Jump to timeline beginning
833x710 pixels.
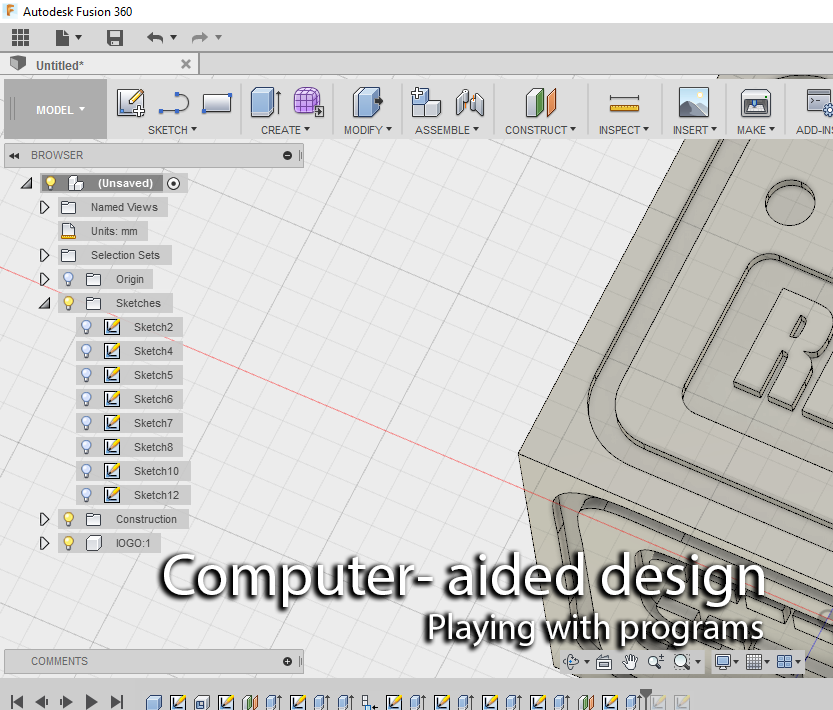16,701
